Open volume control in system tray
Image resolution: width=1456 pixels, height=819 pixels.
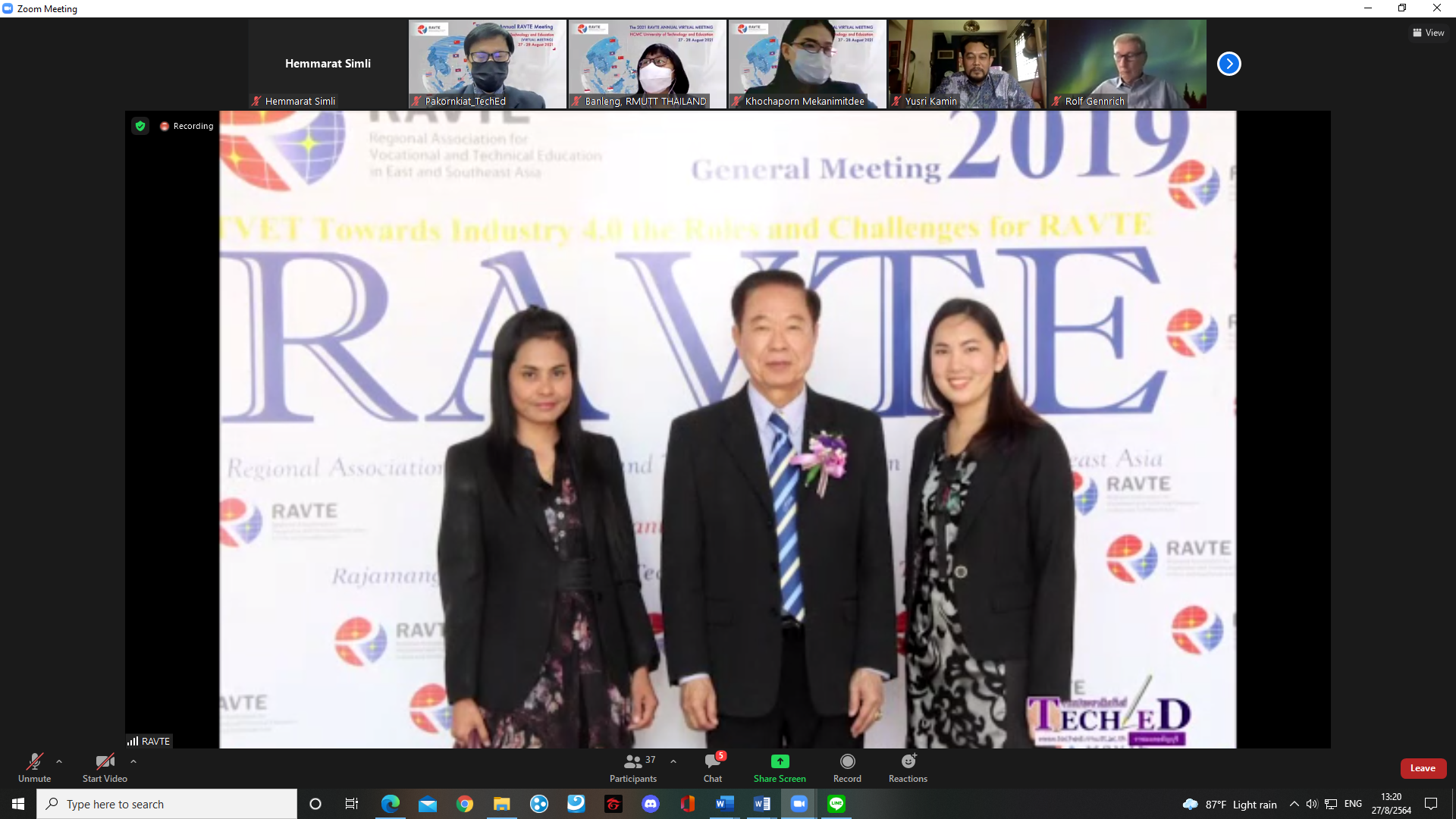(x=1312, y=804)
